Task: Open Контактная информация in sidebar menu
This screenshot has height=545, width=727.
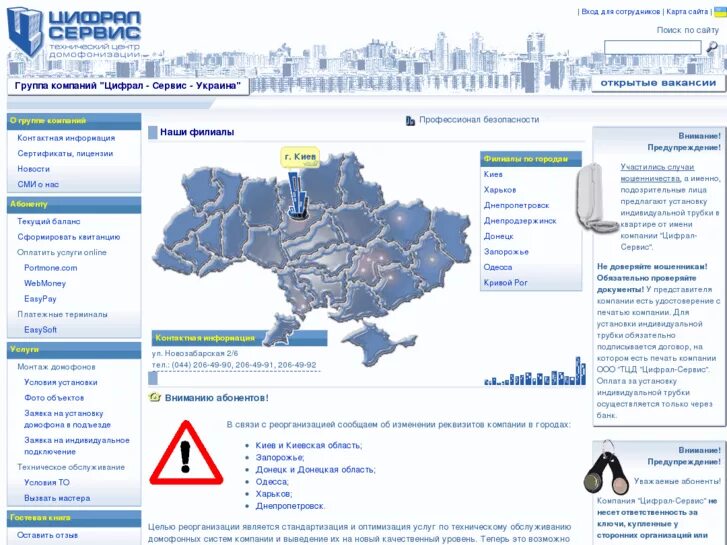Action: 66,138
